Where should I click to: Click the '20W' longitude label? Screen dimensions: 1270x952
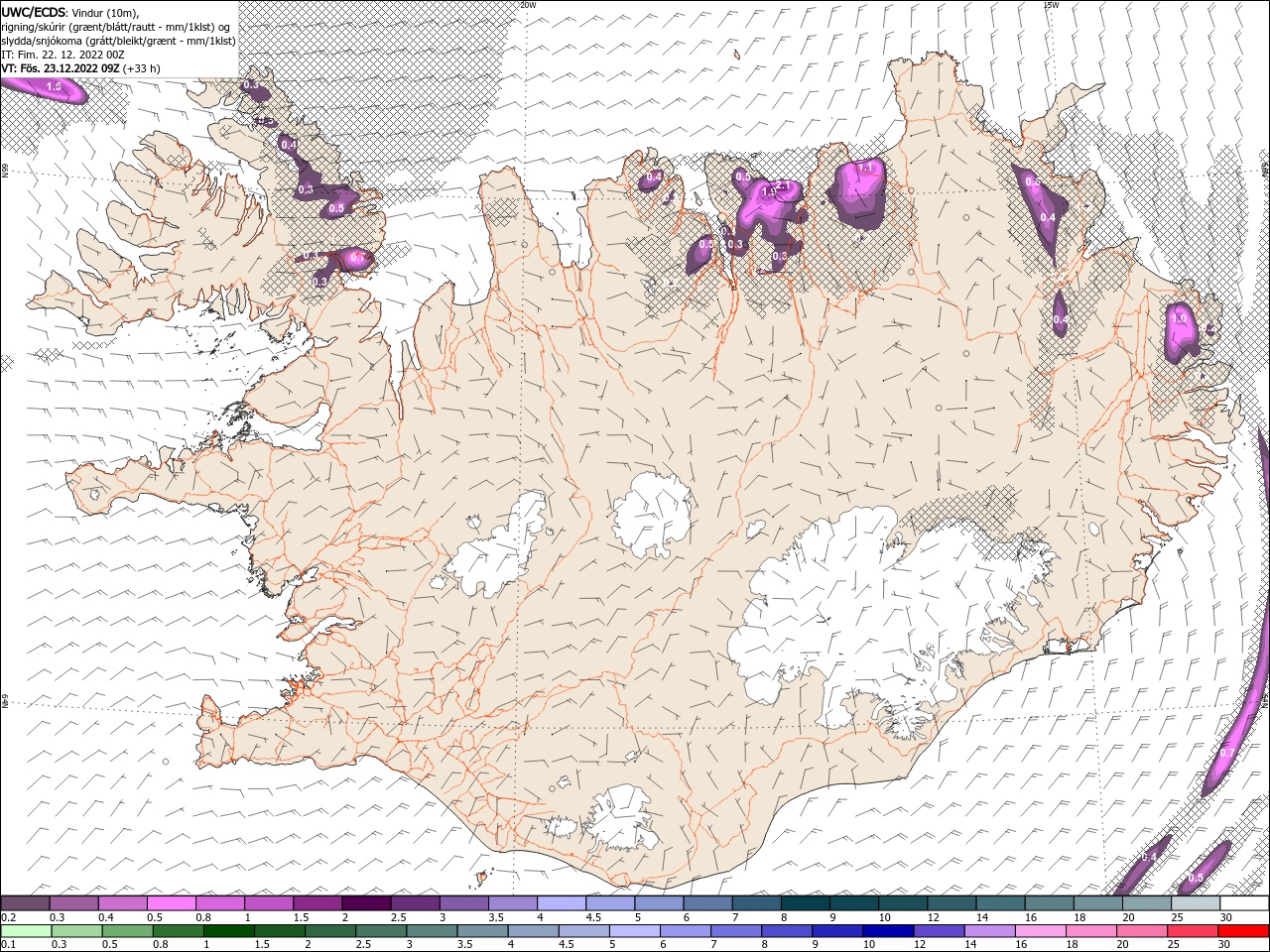pos(528,5)
